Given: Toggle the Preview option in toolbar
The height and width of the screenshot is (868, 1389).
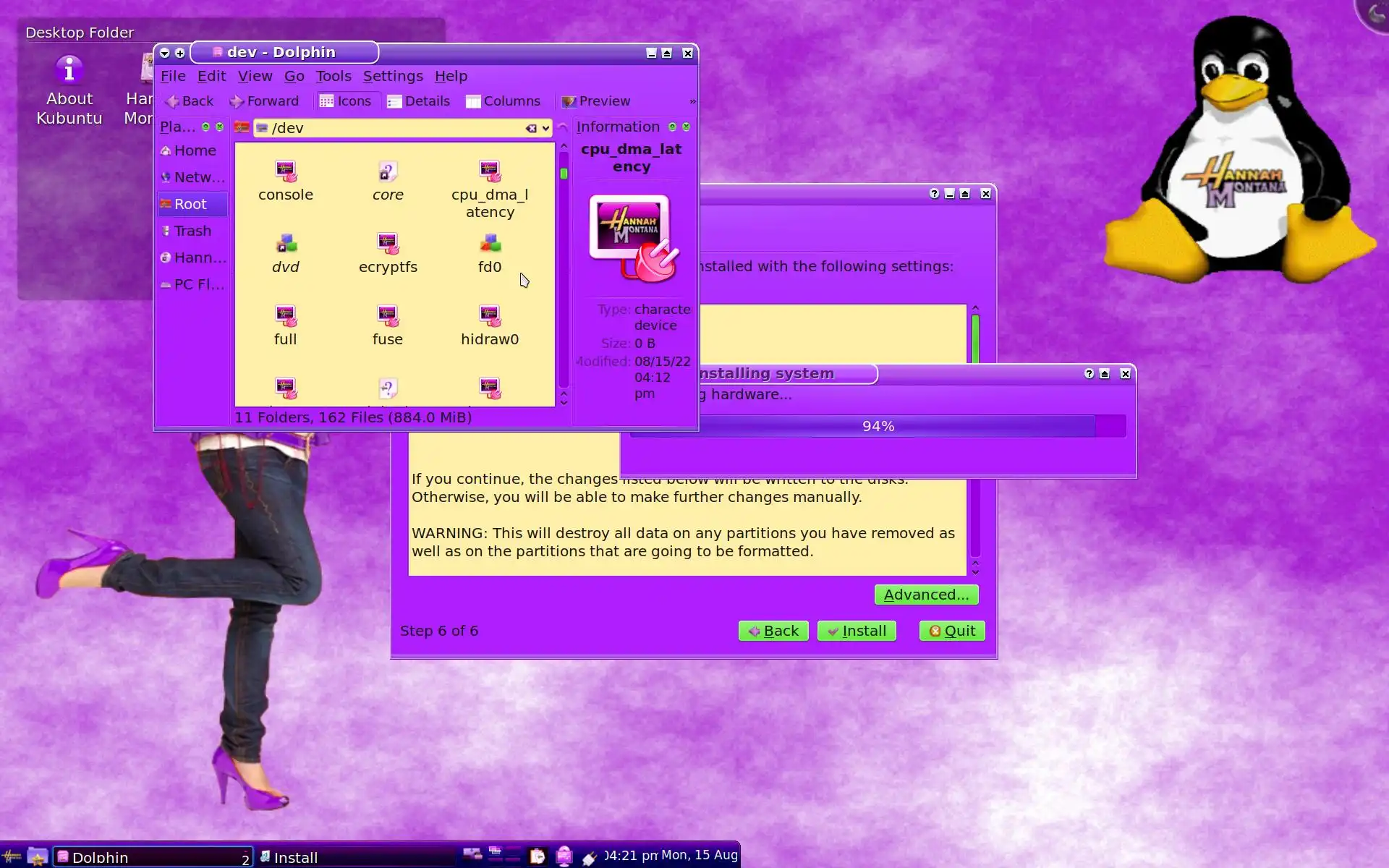Looking at the screenshot, I should click(x=596, y=101).
